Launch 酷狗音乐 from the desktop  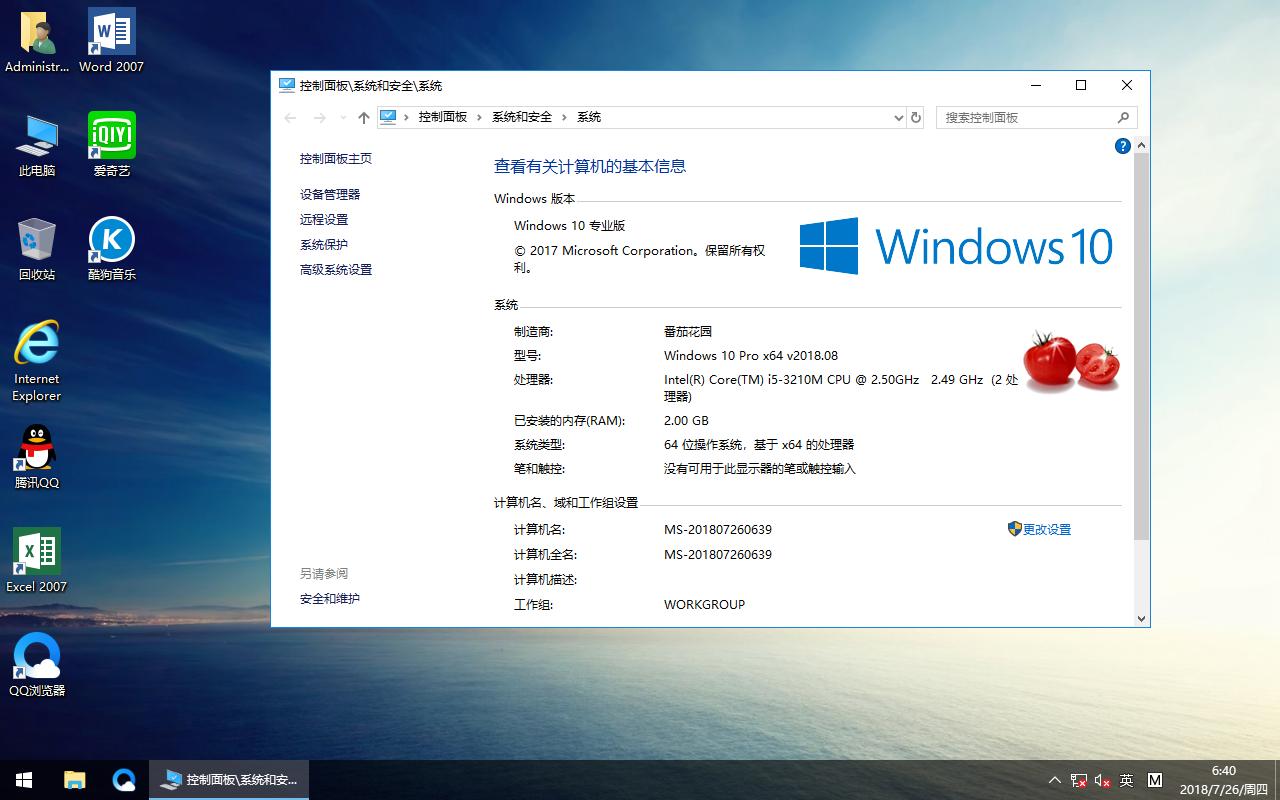111,250
